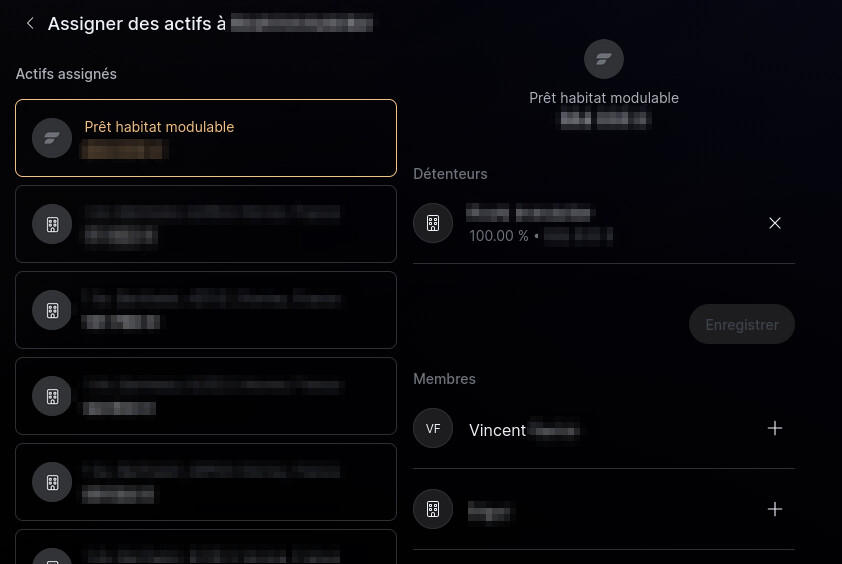Click the building icon of the last member
Screen dimensions: 842x564
tap(433, 509)
